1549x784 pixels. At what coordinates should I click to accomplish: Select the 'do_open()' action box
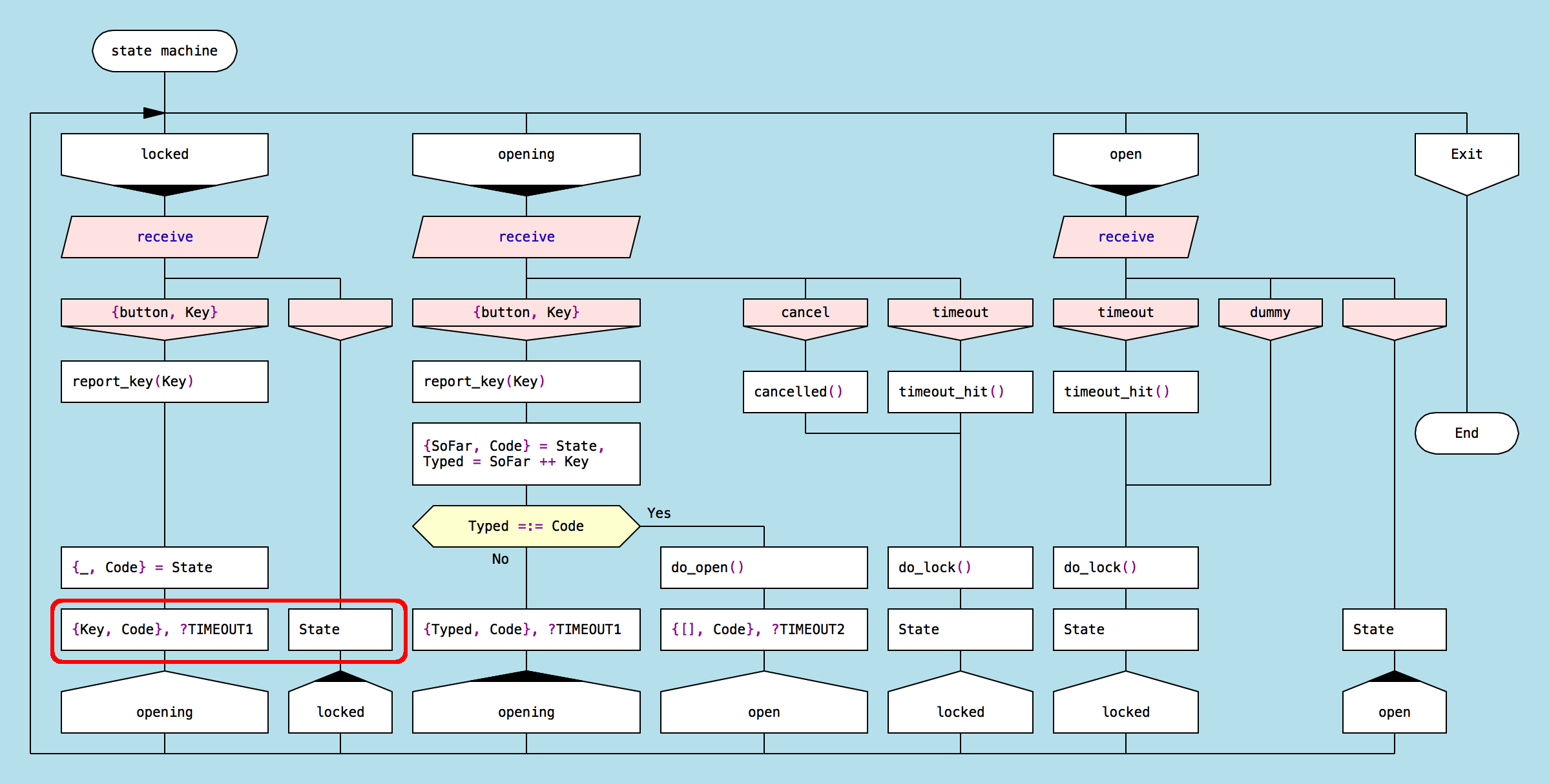[764, 568]
